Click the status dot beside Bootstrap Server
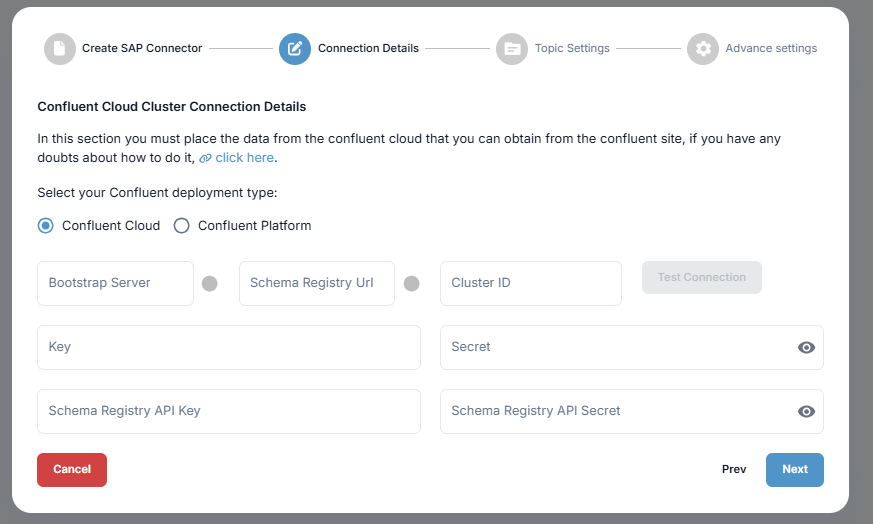The image size is (873, 524). 210,283
